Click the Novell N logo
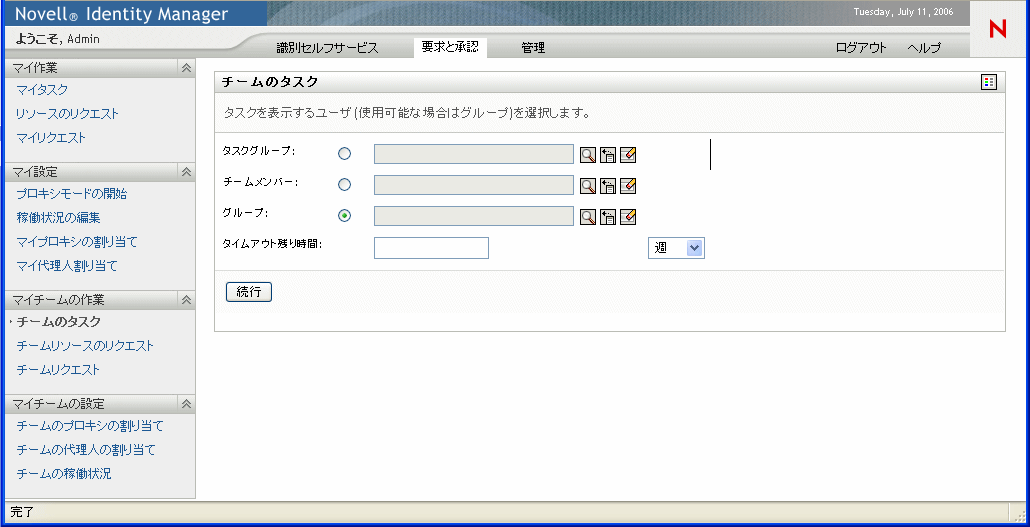This screenshot has height=527, width=1030. tap(998, 29)
